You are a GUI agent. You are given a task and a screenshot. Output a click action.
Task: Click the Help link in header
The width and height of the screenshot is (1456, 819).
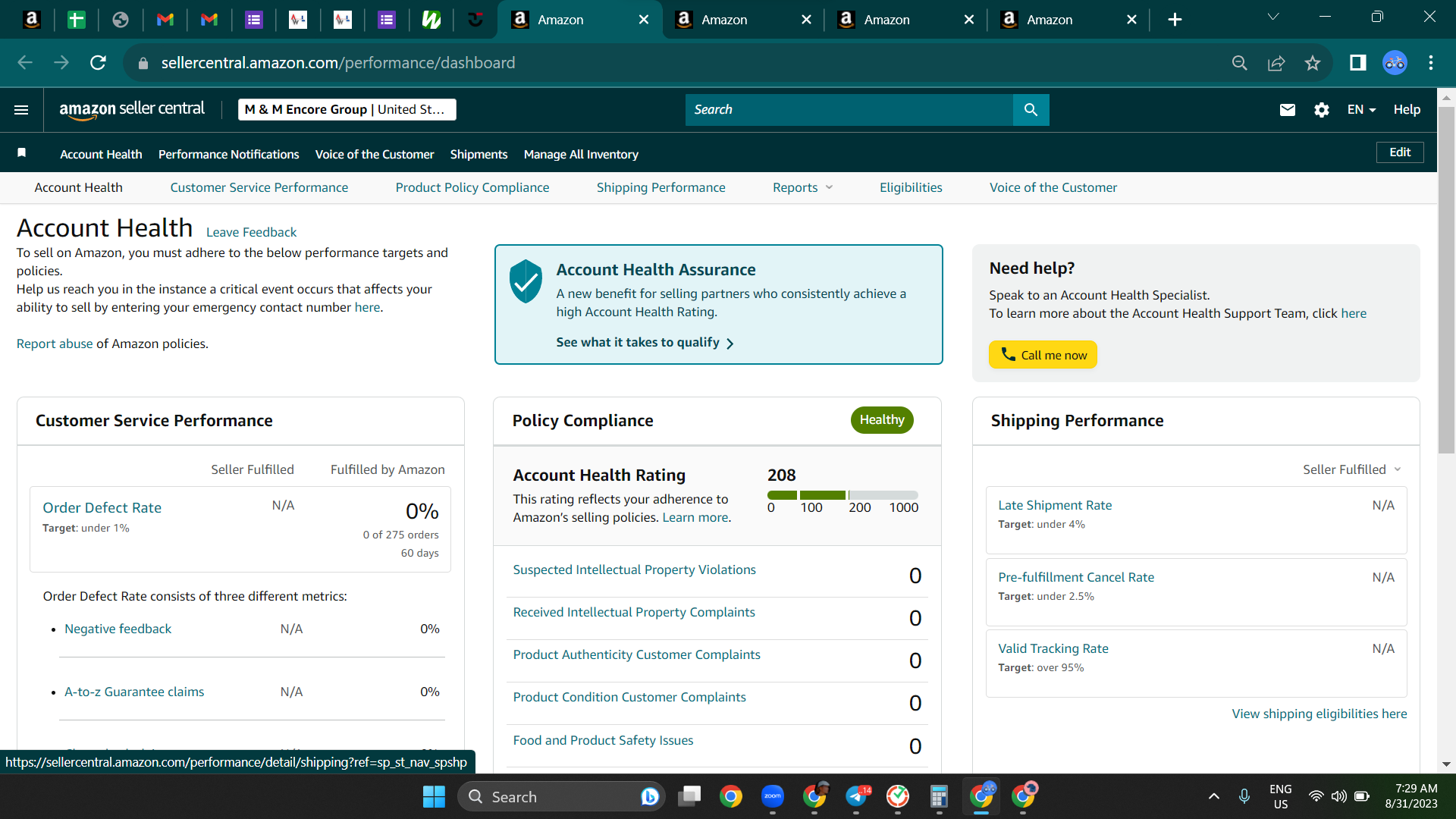tap(1407, 110)
